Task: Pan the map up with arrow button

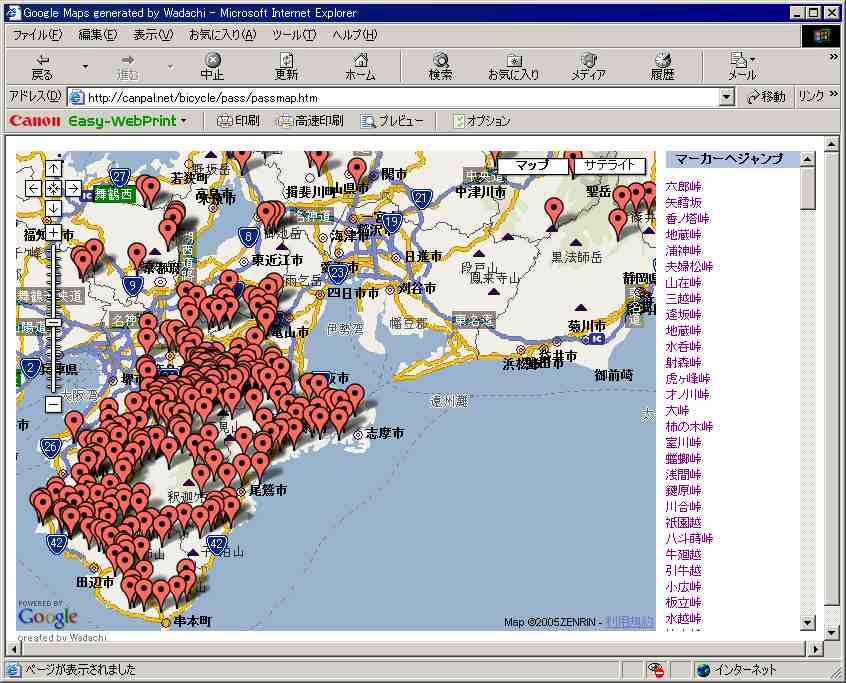Action: (54, 168)
